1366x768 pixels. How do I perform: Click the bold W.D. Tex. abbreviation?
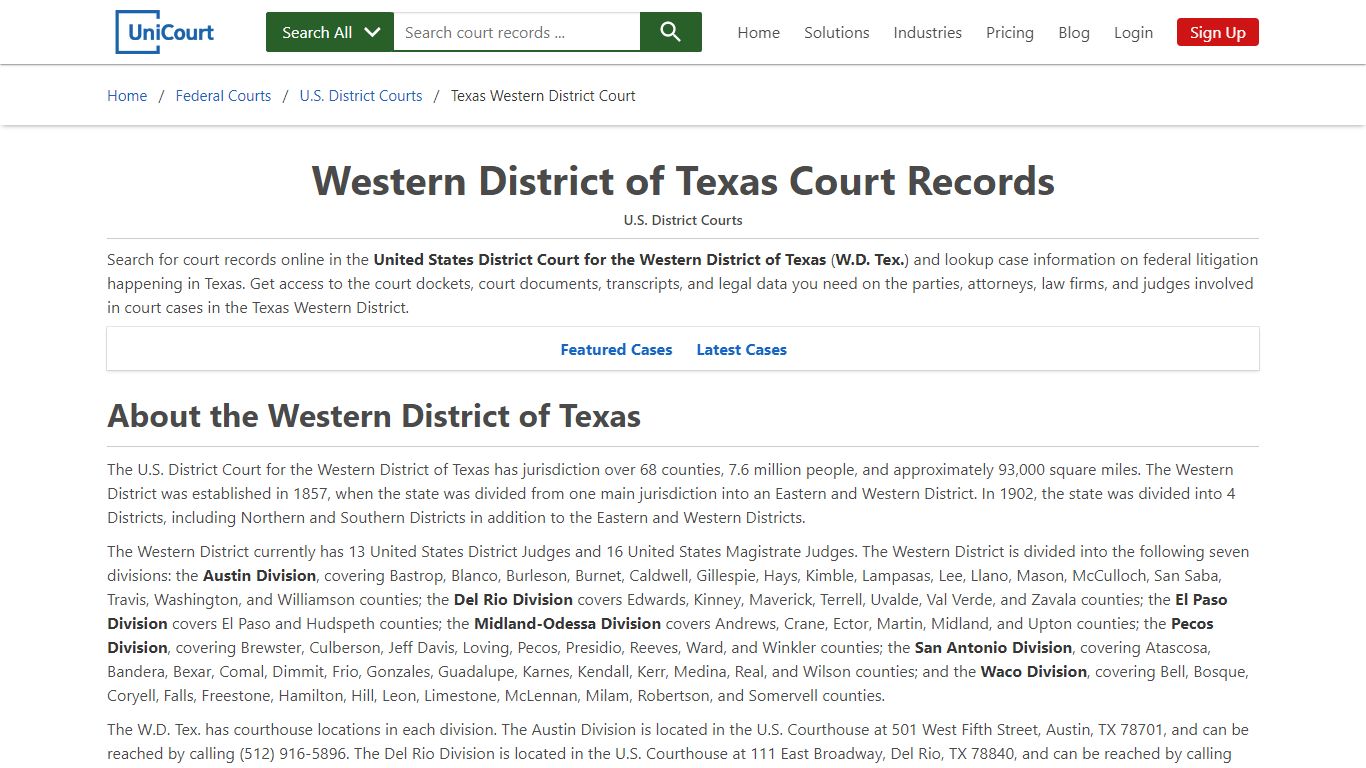pyautogui.click(x=870, y=260)
